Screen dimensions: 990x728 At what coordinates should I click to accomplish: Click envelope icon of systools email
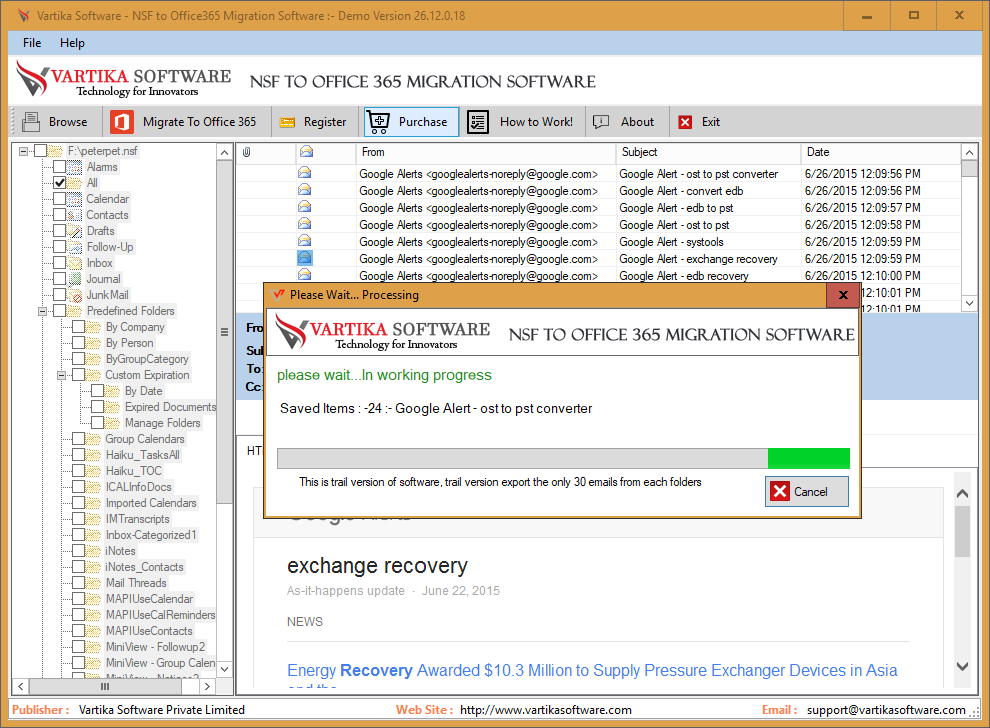pos(304,241)
